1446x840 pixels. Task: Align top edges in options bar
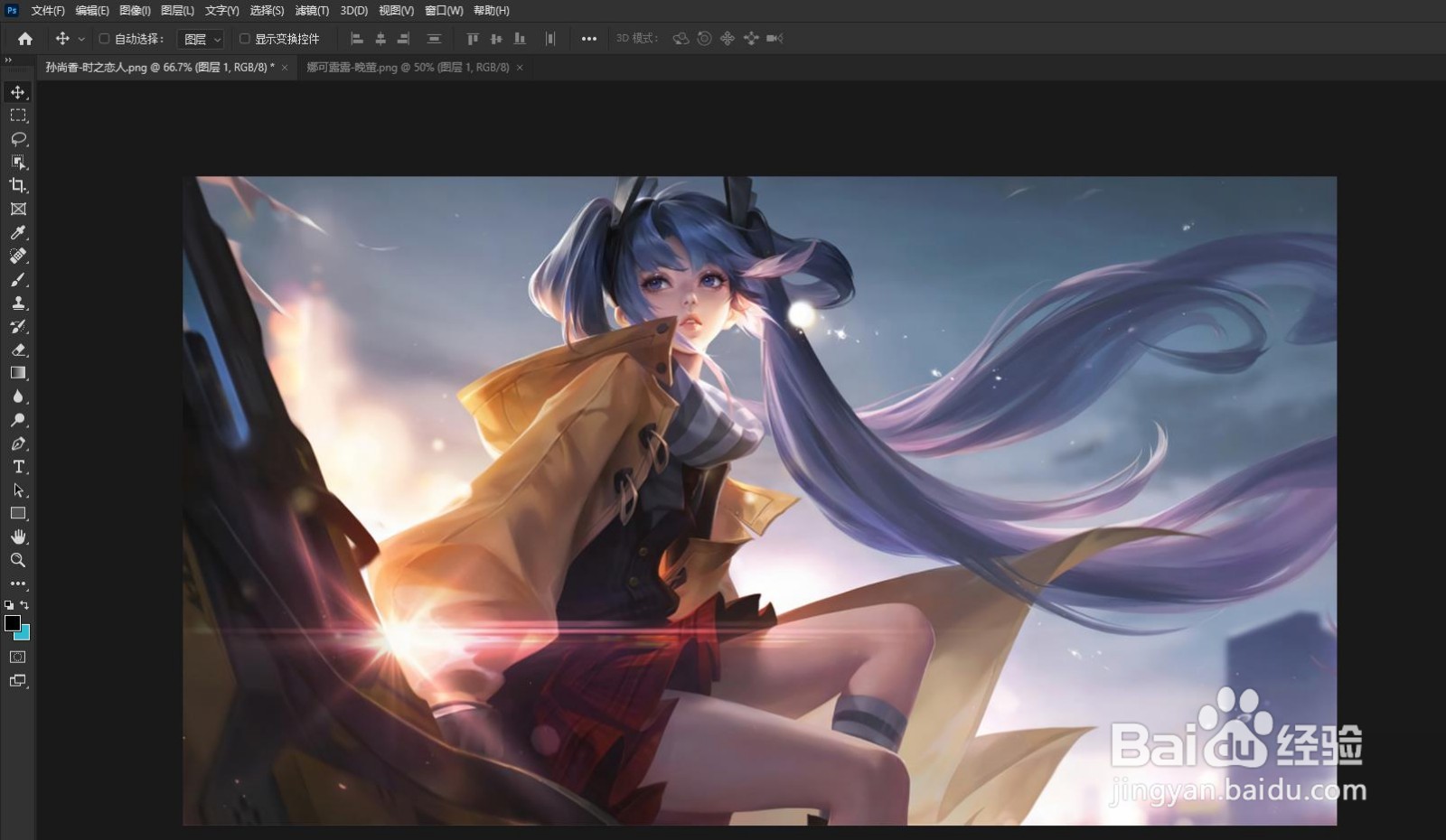point(473,39)
